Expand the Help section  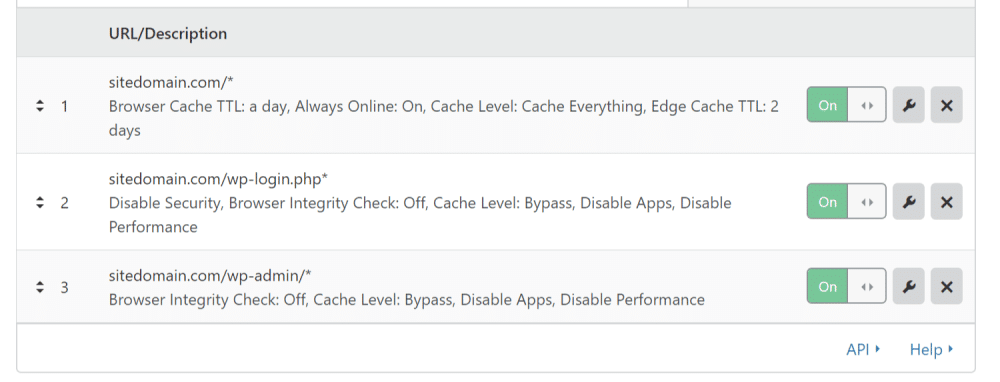click(931, 349)
